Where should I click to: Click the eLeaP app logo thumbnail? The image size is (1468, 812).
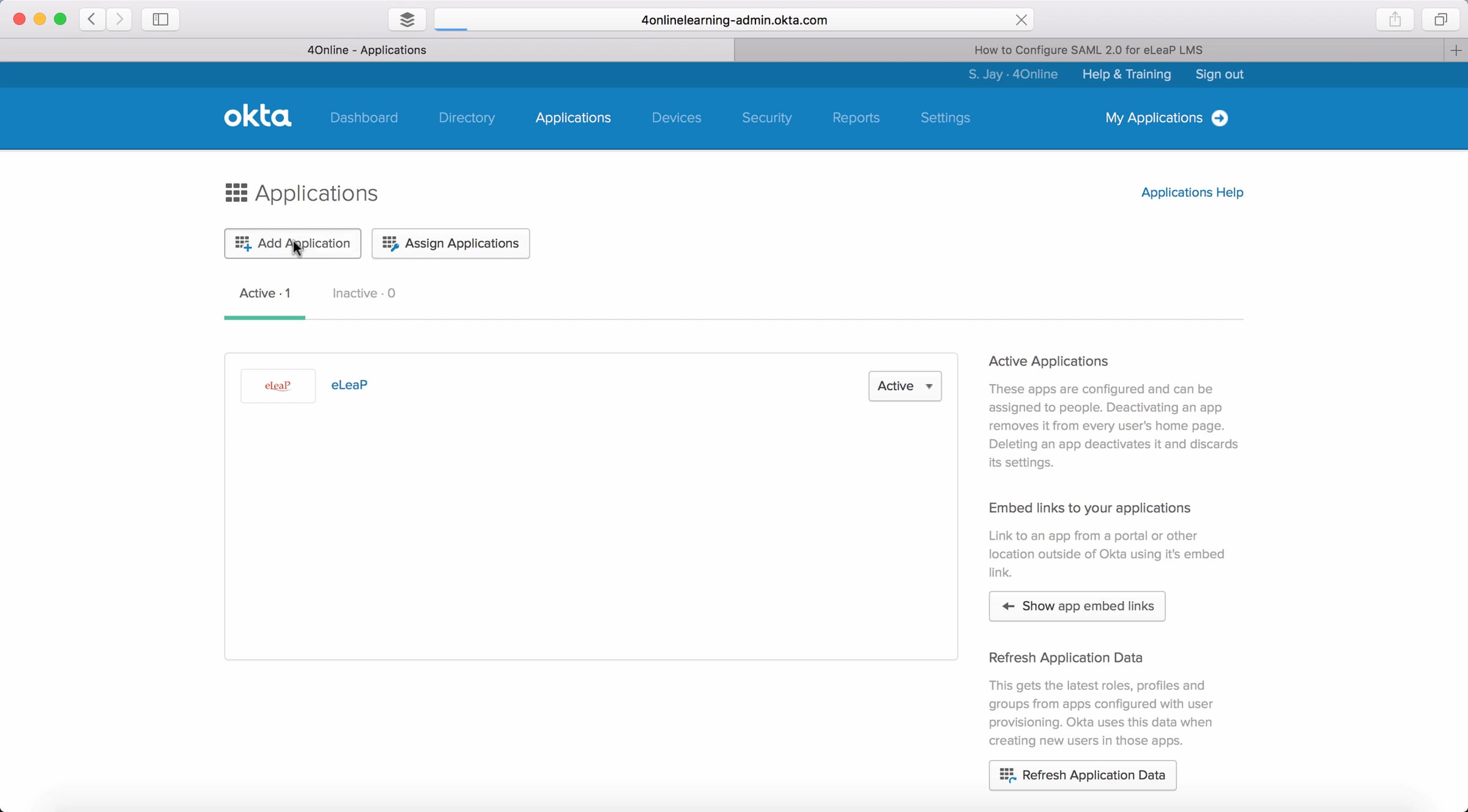[278, 386]
